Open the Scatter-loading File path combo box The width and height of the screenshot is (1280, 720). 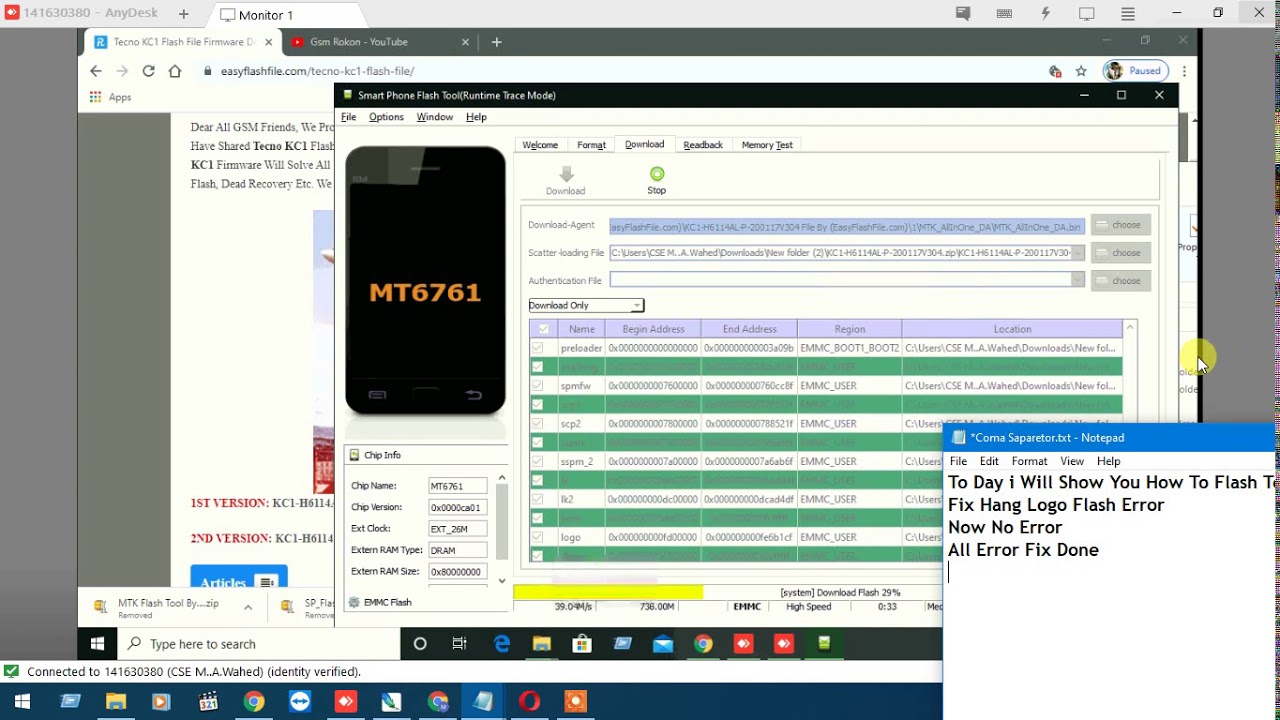[x=847, y=253]
